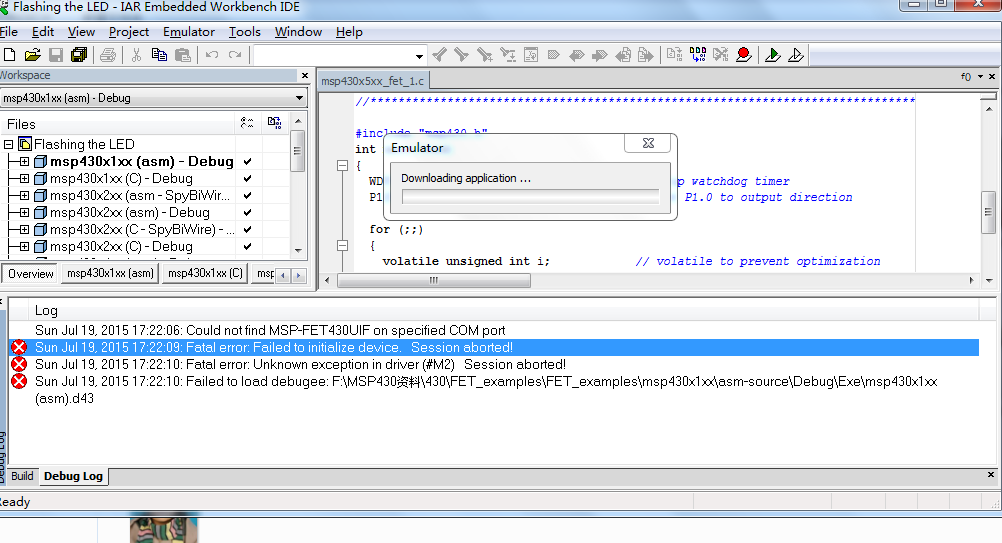1002x543 pixels.
Task: Click the checkmark beside msp430x2xx (asm - SpyBiWir...
Action: tap(247, 195)
